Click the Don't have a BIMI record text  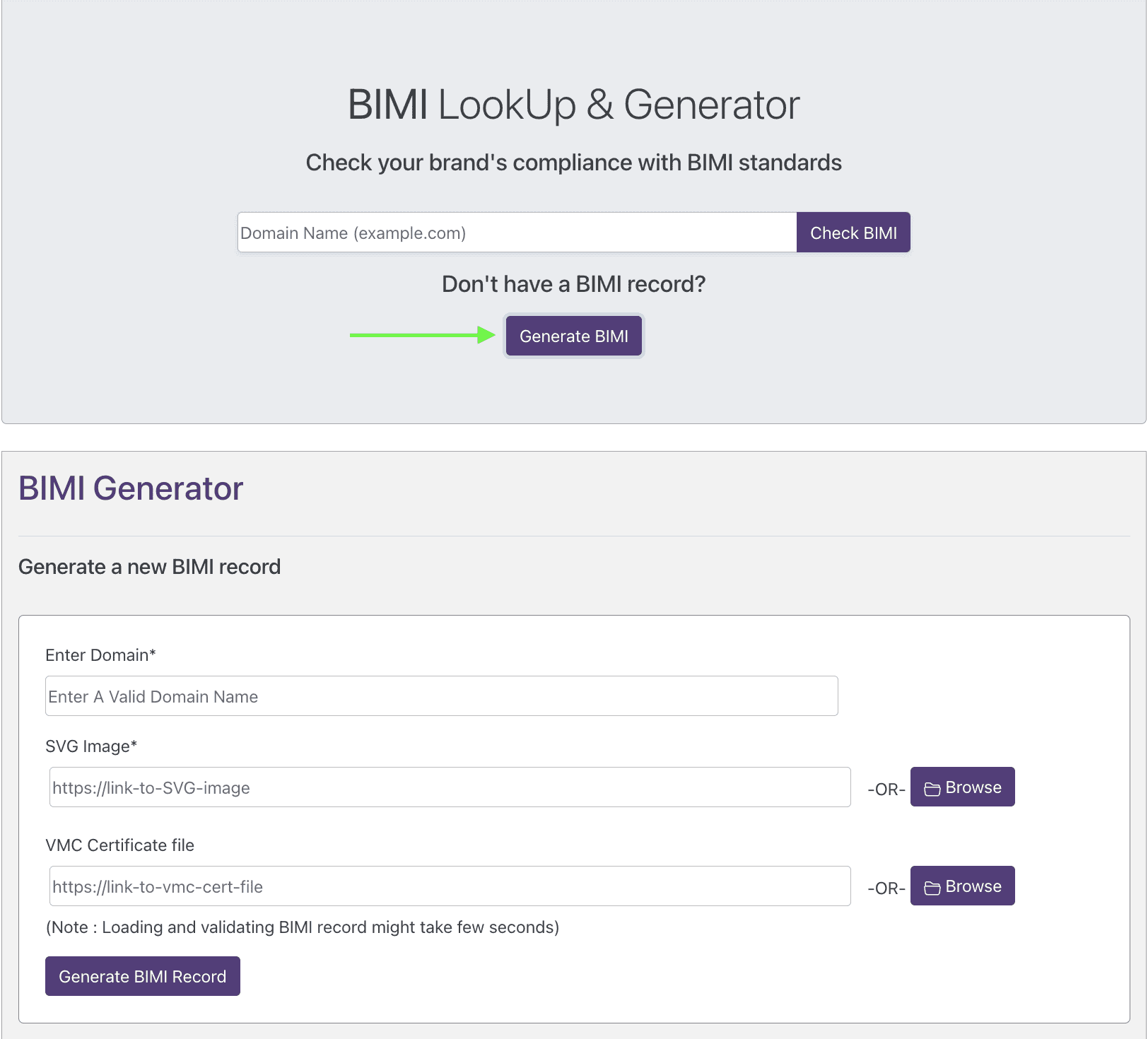[573, 283]
